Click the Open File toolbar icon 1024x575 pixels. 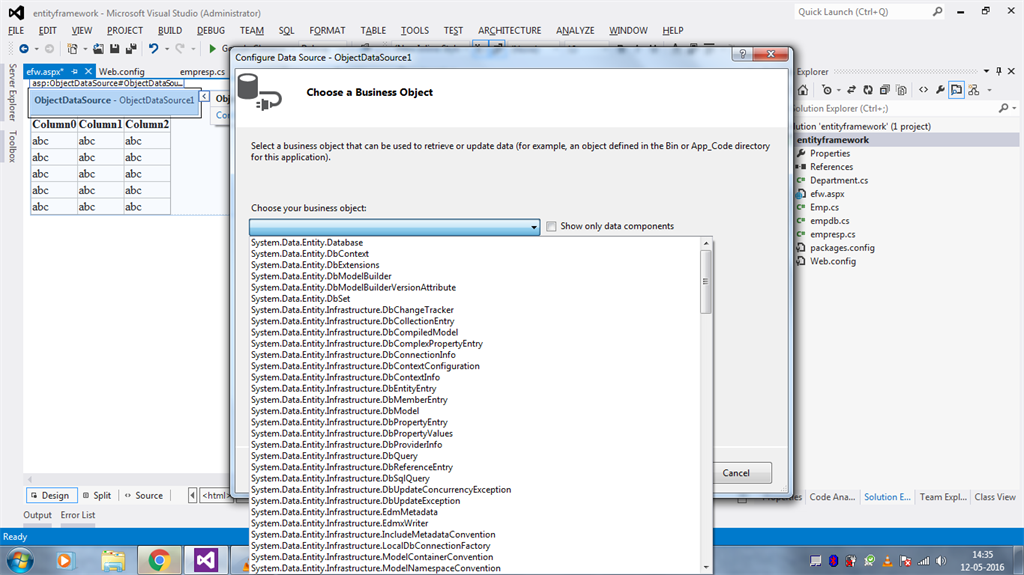point(98,49)
